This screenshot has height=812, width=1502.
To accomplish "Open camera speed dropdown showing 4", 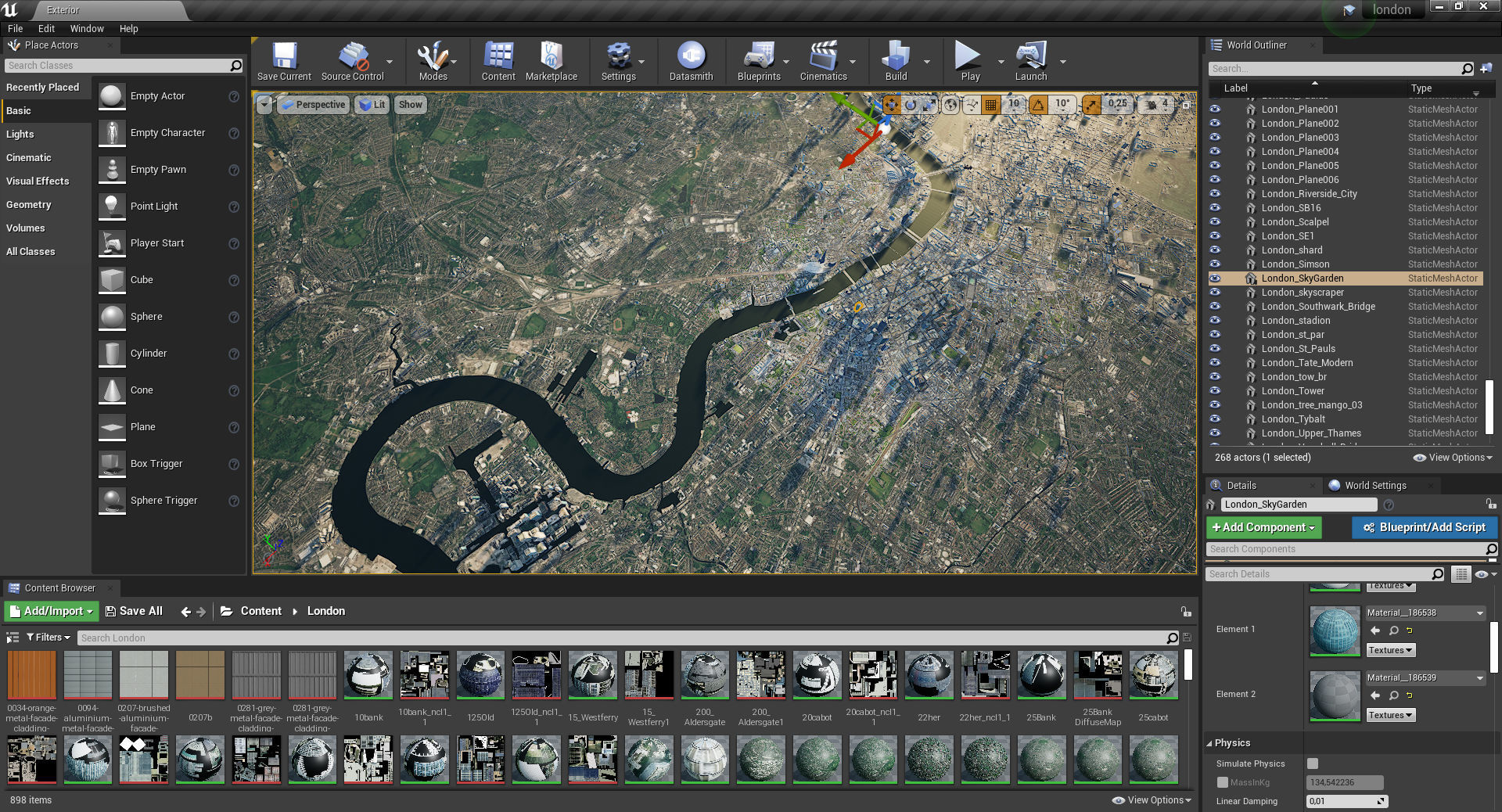I will coord(1157,104).
